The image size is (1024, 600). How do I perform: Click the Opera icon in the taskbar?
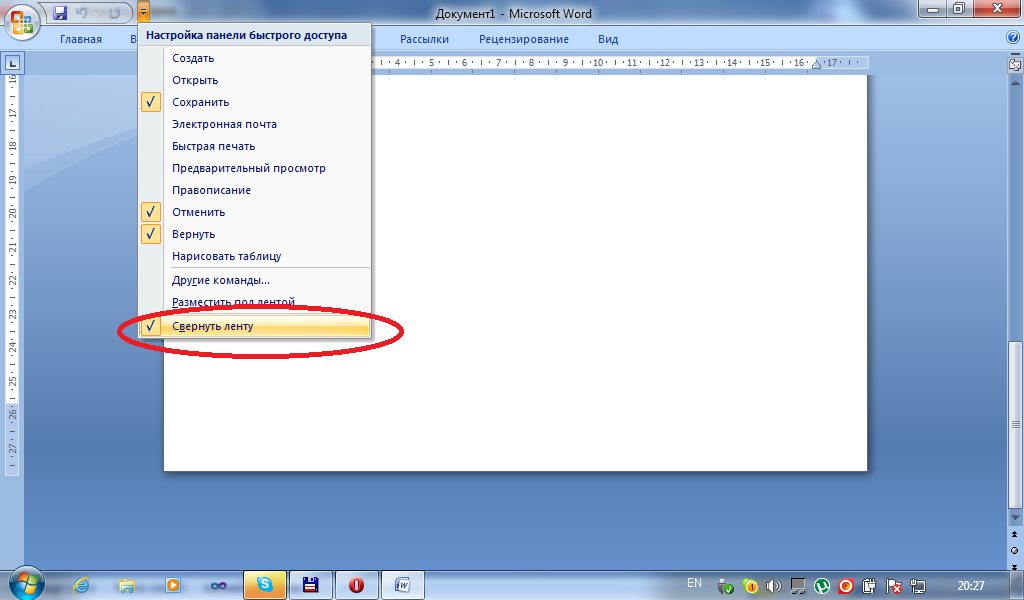(x=357, y=584)
